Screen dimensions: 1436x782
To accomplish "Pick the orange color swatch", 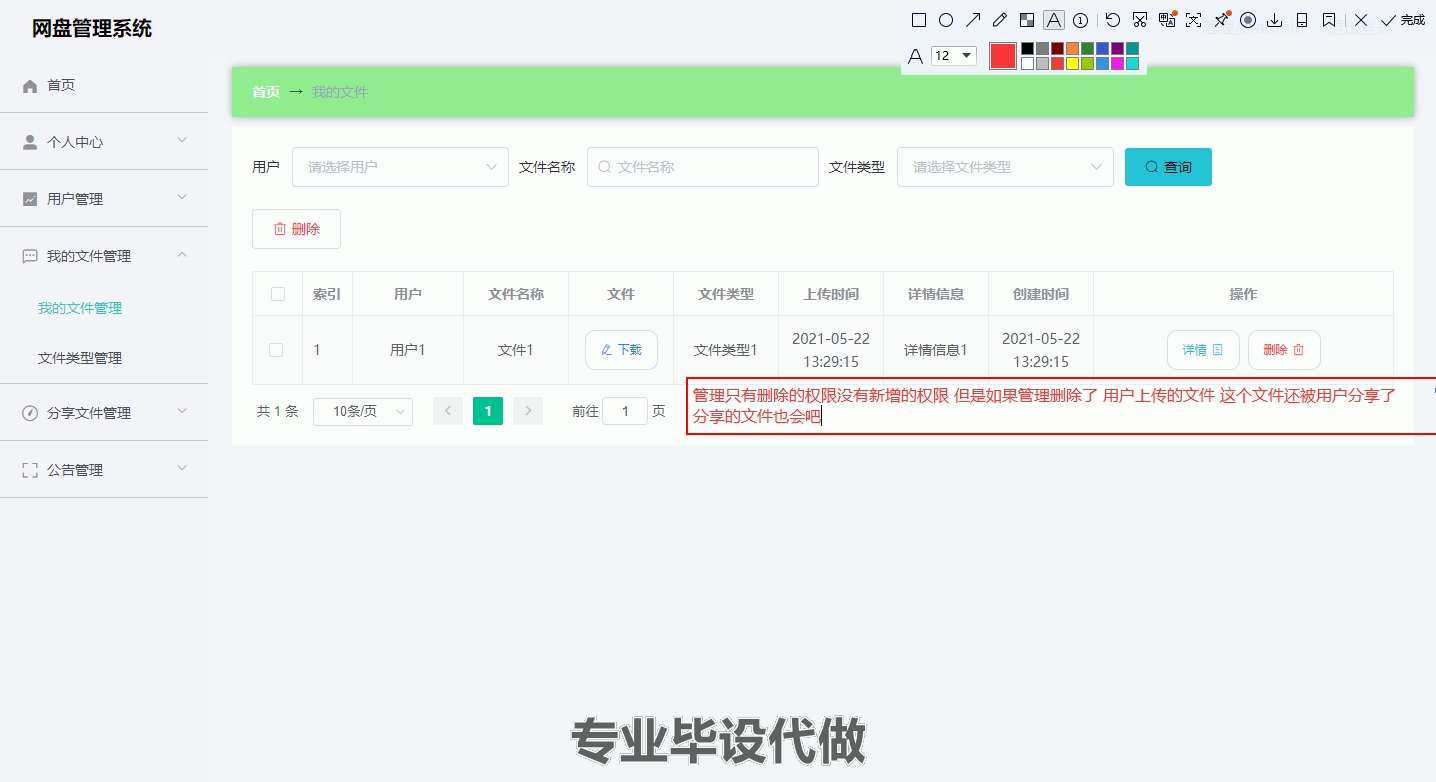I will tap(1072, 48).
